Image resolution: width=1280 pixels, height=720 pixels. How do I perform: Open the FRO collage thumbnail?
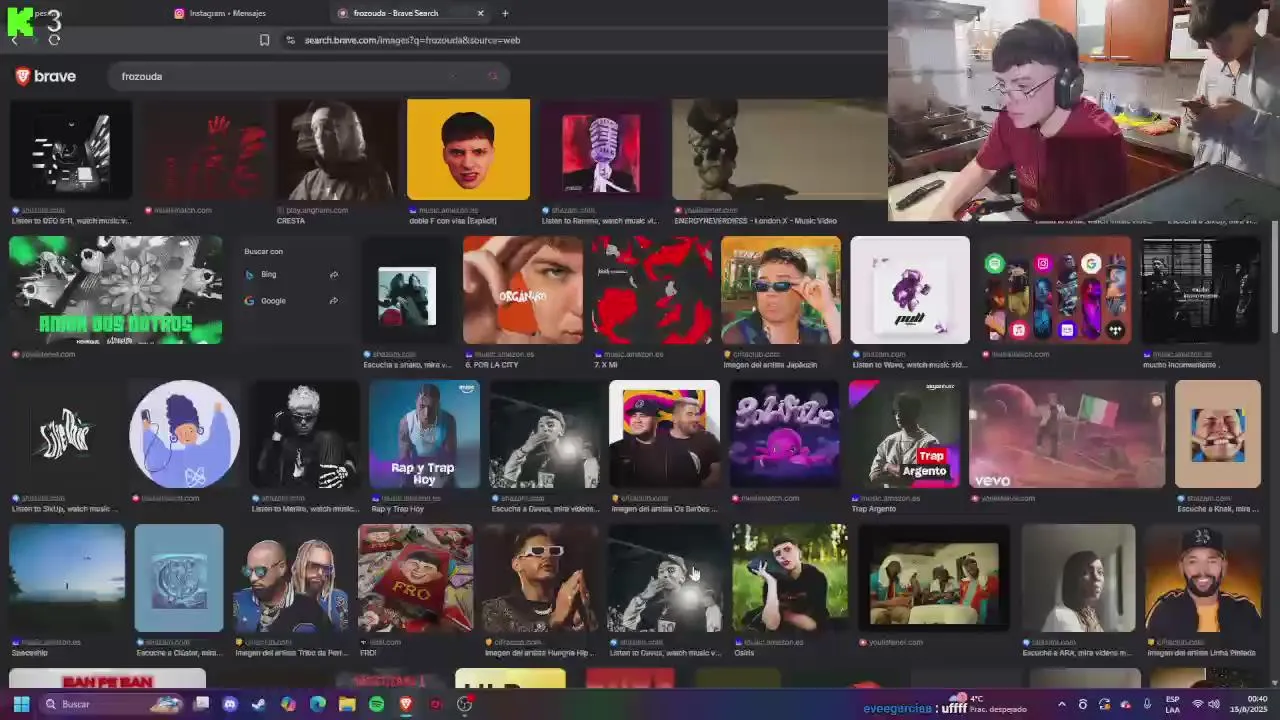pos(415,578)
